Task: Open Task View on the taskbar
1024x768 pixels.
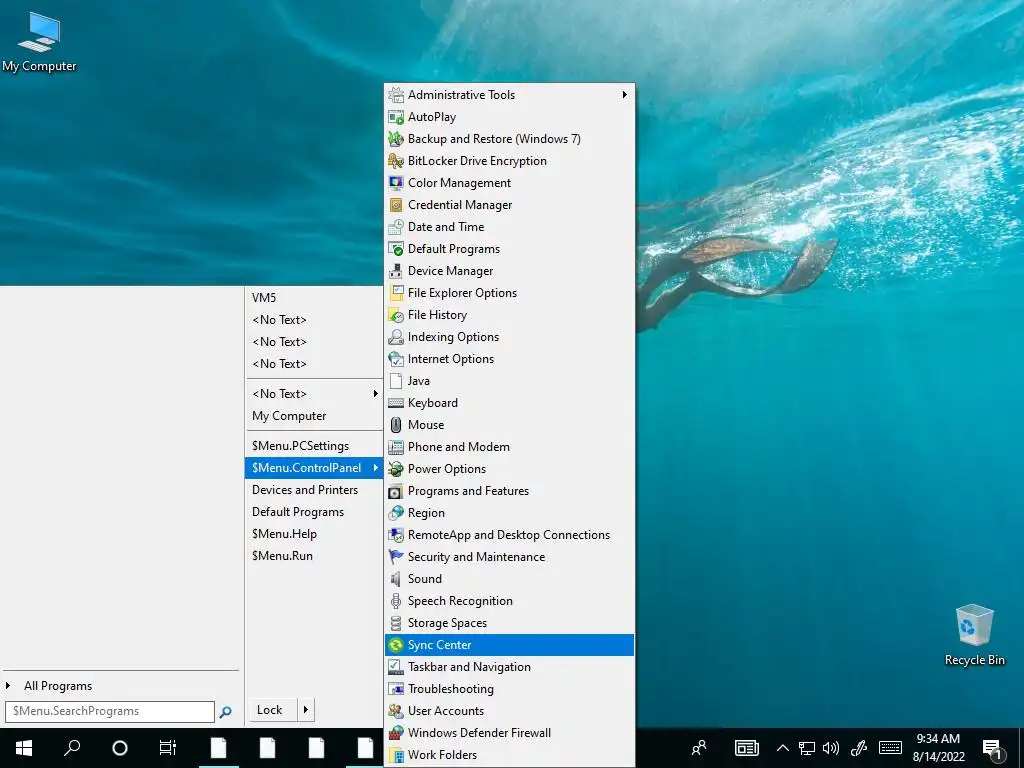Action: [x=168, y=748]
